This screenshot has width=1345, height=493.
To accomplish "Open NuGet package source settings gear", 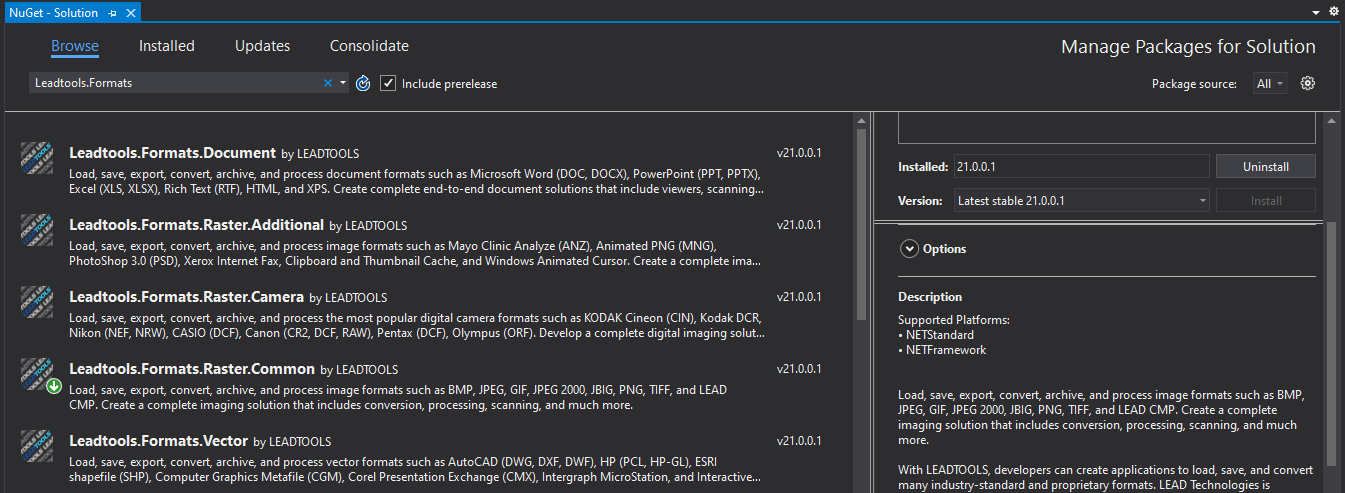I will coord(1307,83).
